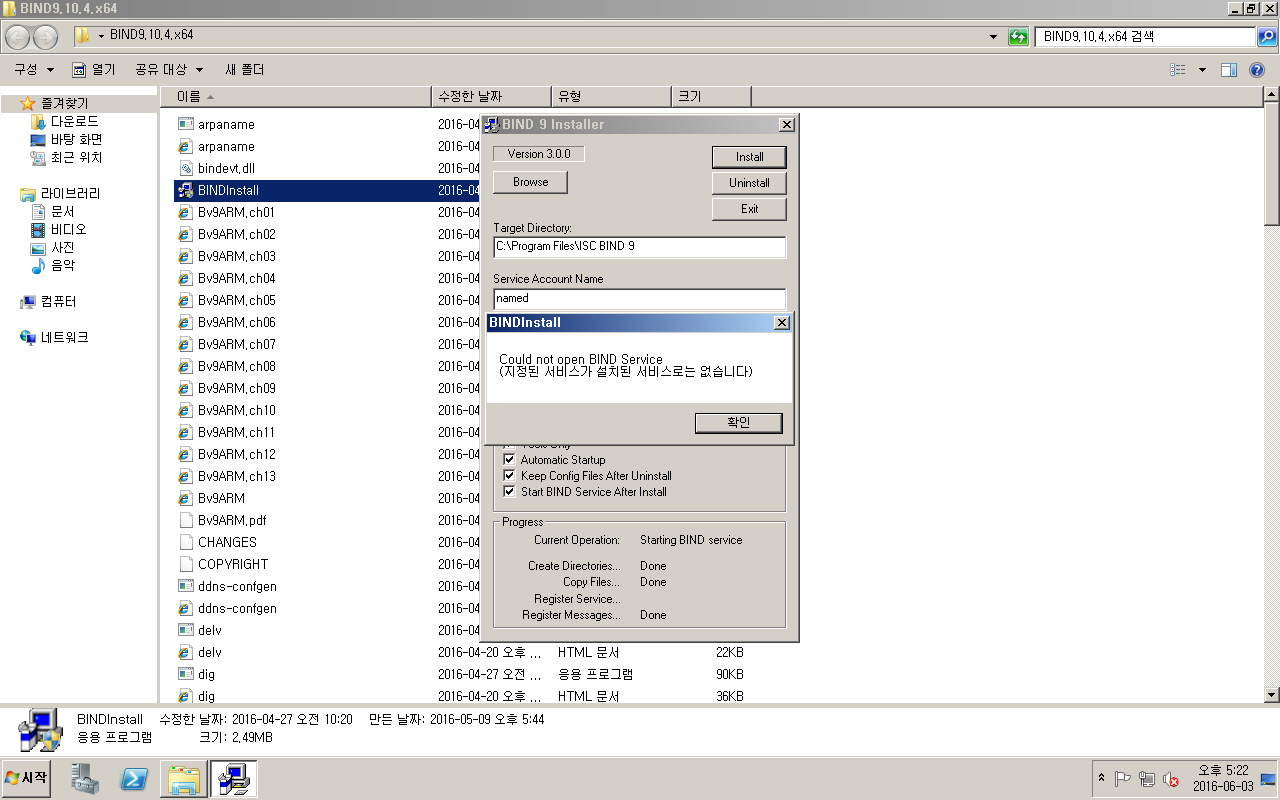
Task: Click the muted volume tray icon
Action: click(1170, 779)
